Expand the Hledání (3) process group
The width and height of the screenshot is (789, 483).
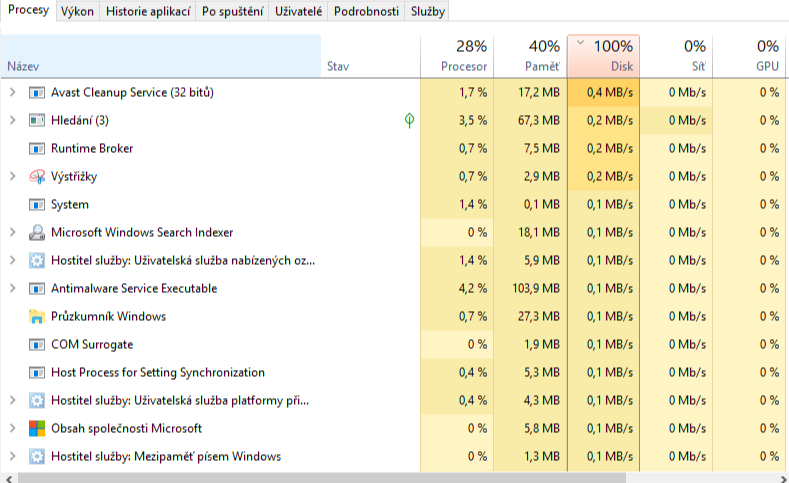(13, 120)
